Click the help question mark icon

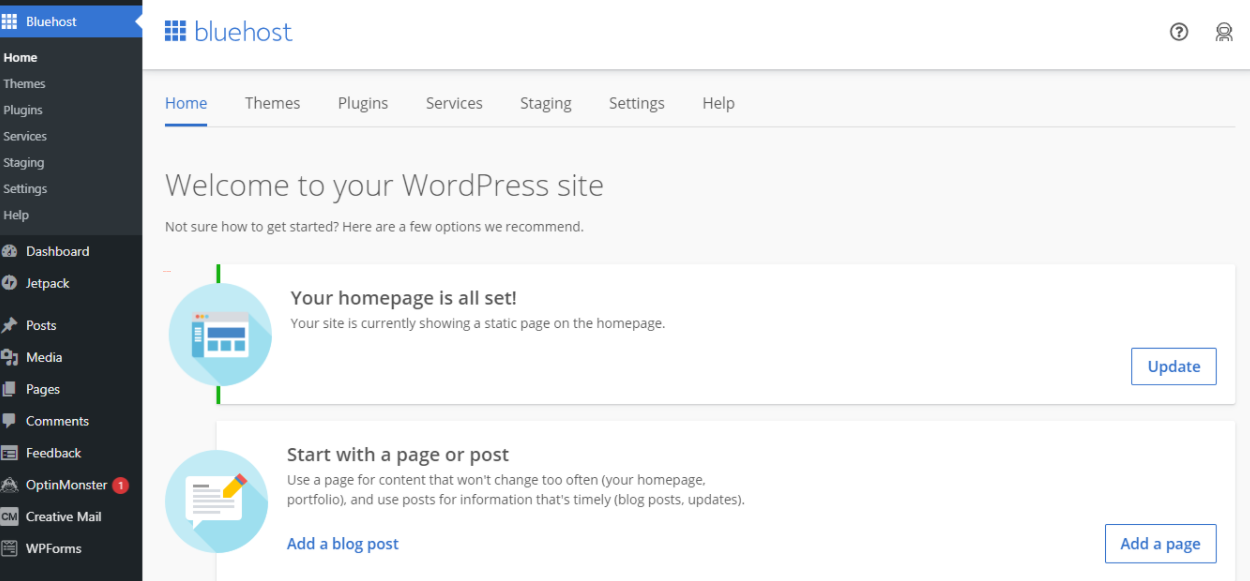coord(1179,32)
